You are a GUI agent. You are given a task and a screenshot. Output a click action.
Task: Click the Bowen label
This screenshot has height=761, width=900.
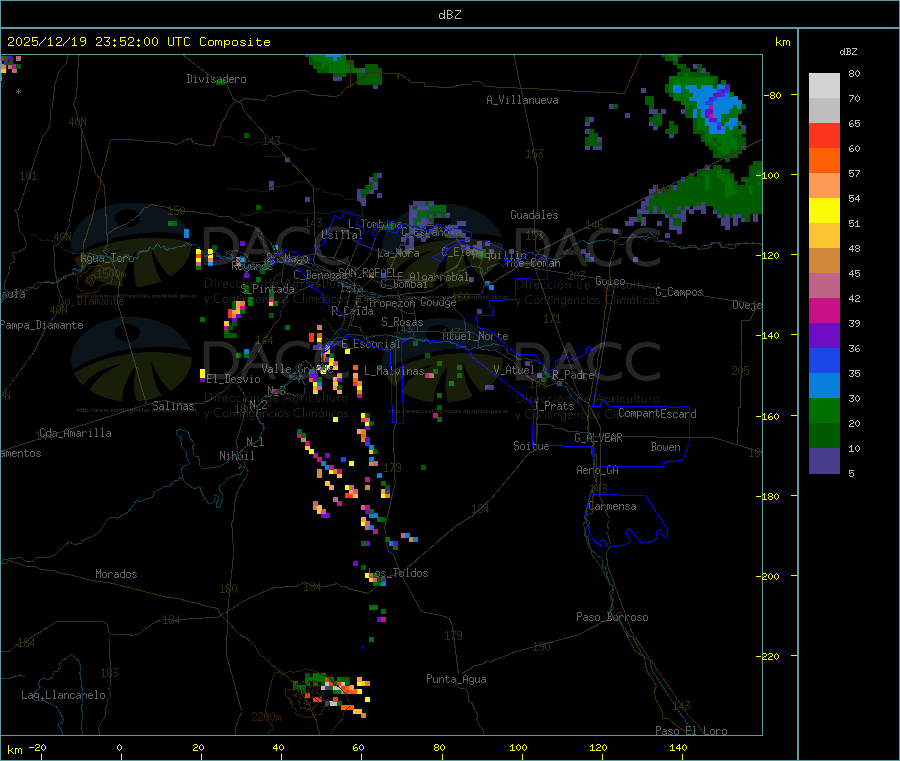point(665,447)
